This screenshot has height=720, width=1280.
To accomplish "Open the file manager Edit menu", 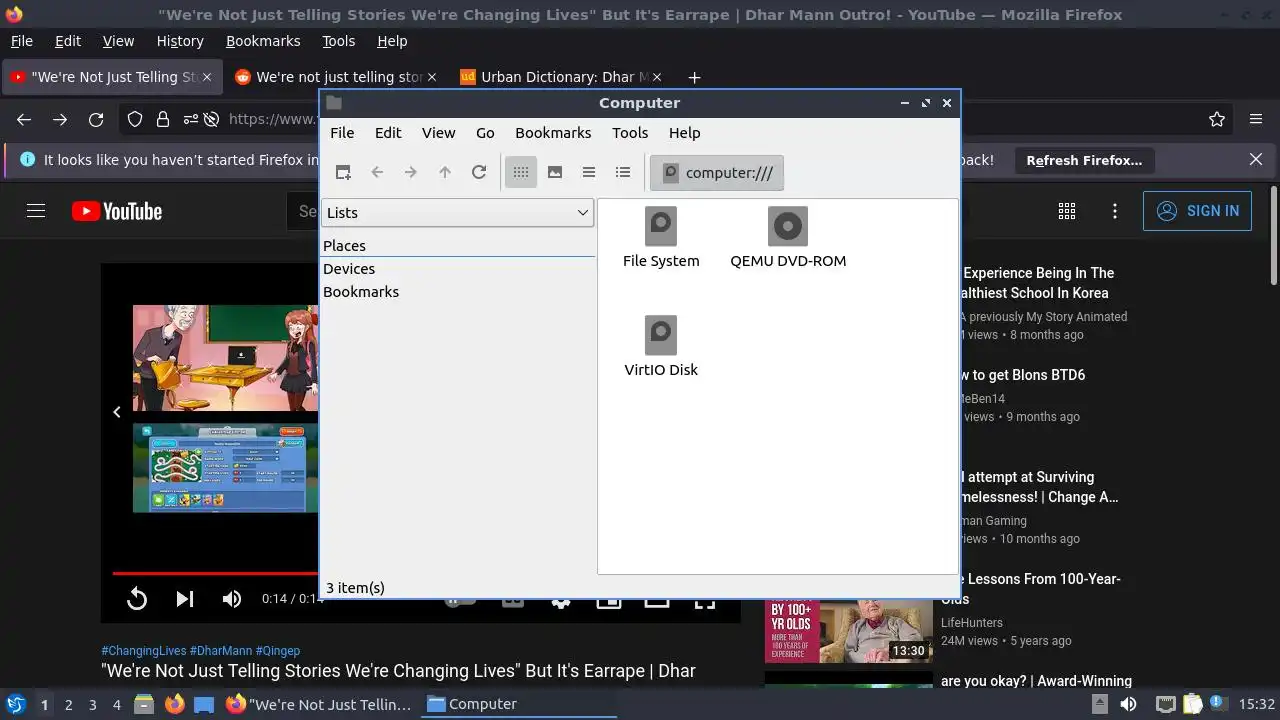I will pyautogui.click(x=388, y=133).
